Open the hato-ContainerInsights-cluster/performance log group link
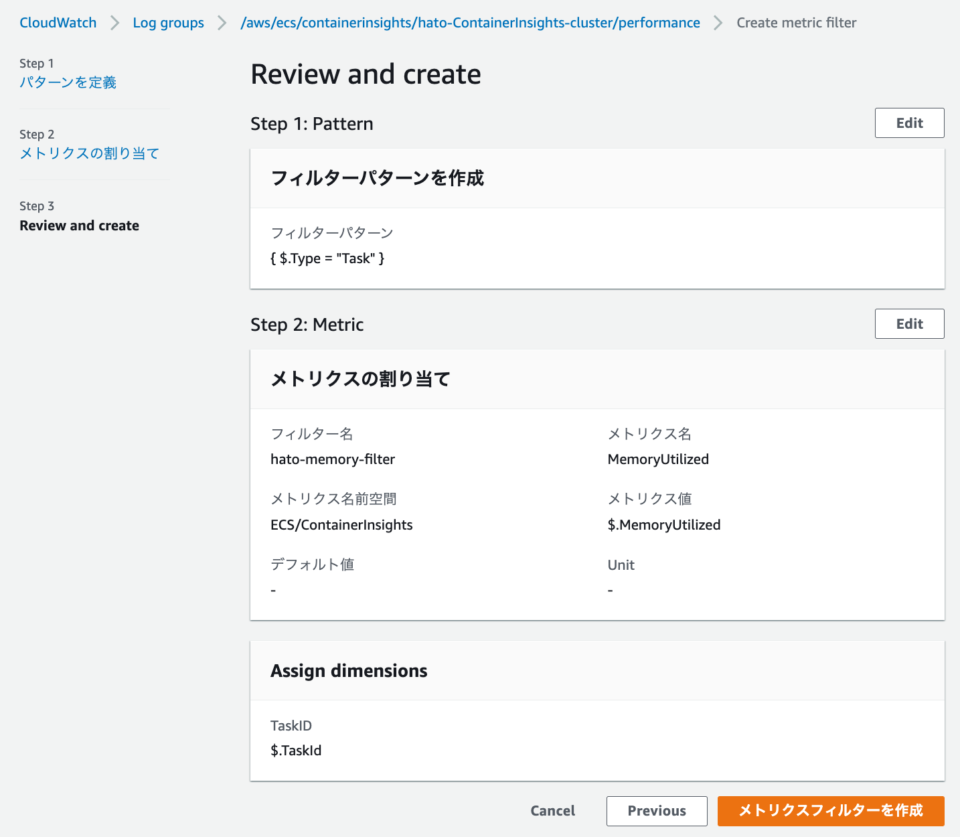Viewport: 960px width, 837px height. pos(470,22)
